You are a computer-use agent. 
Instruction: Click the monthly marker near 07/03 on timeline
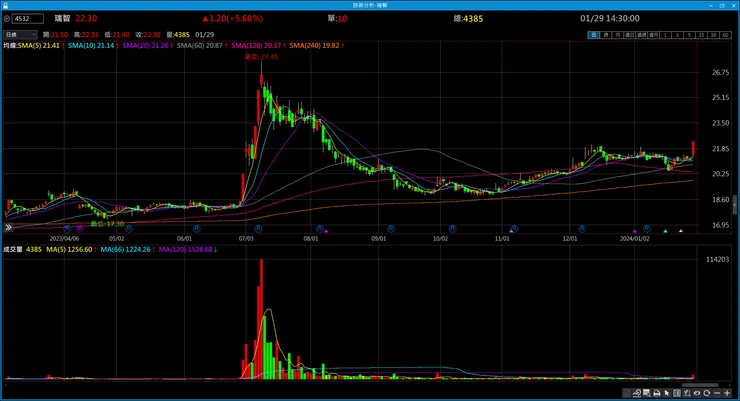point(258,229)
